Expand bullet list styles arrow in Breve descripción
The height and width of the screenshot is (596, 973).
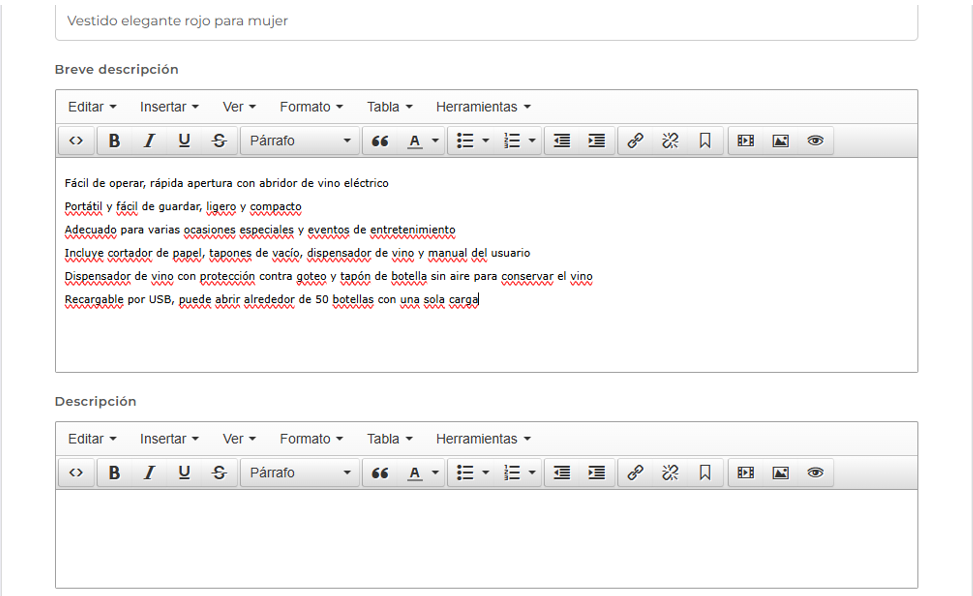tap(486, 141)
